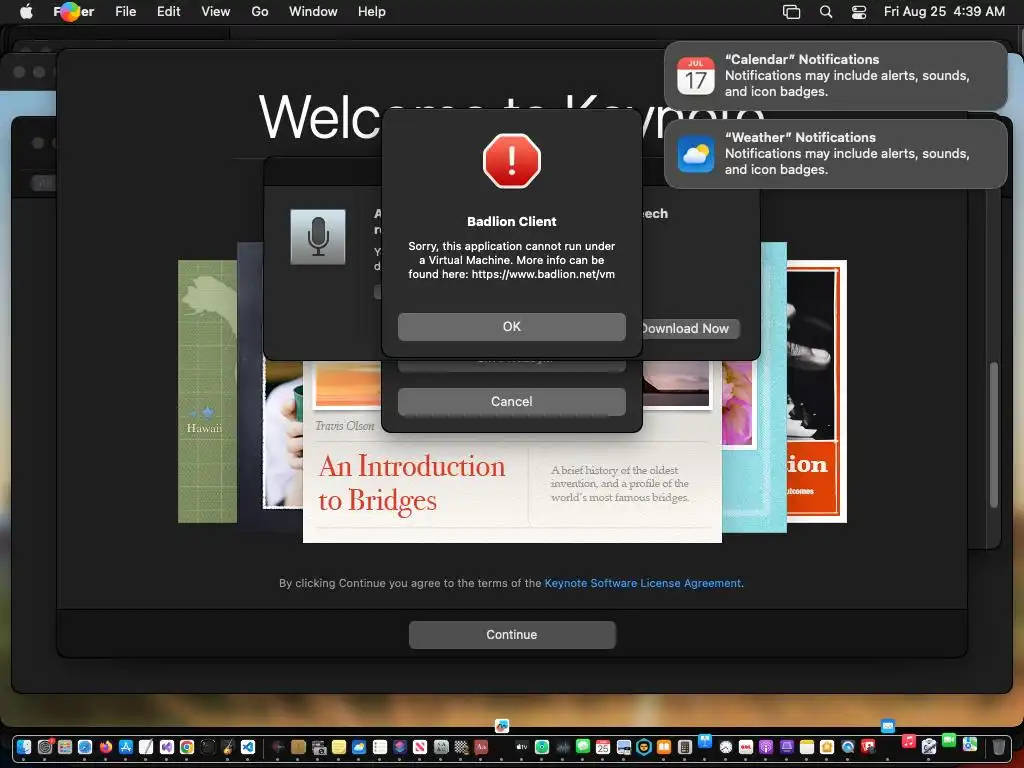This screenshot has height=768, width=1024.
Task: Open Reminders from the Dock
Action: click(379, 747)
